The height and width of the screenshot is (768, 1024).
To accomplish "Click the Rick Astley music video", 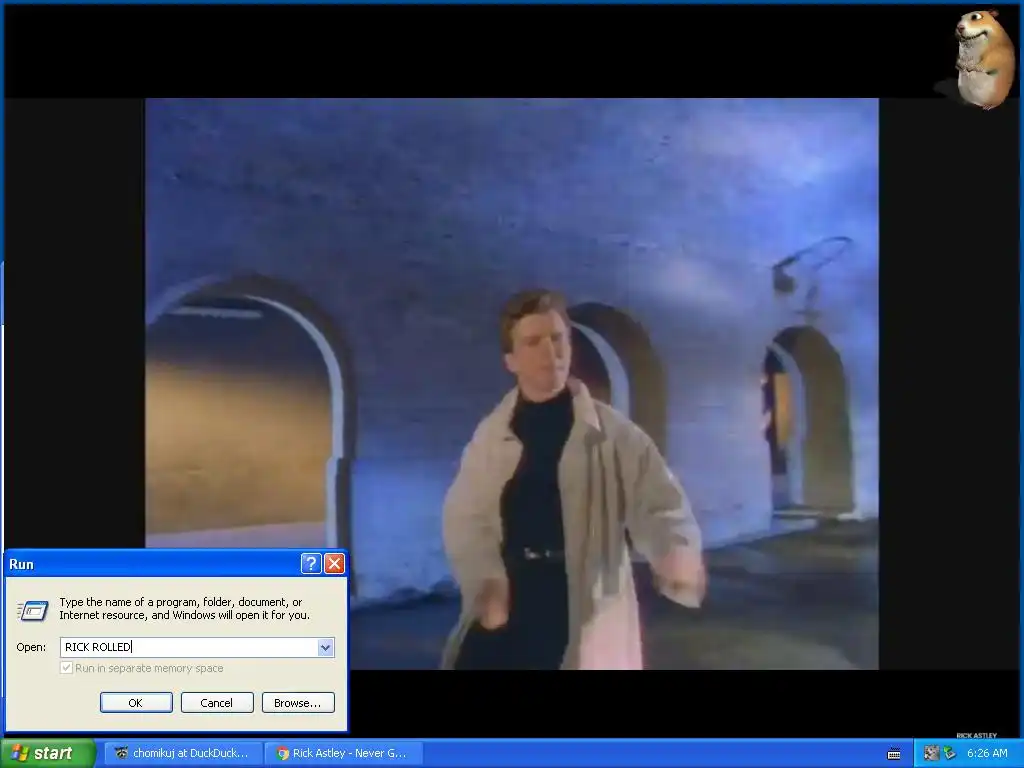I will [512, 384].
